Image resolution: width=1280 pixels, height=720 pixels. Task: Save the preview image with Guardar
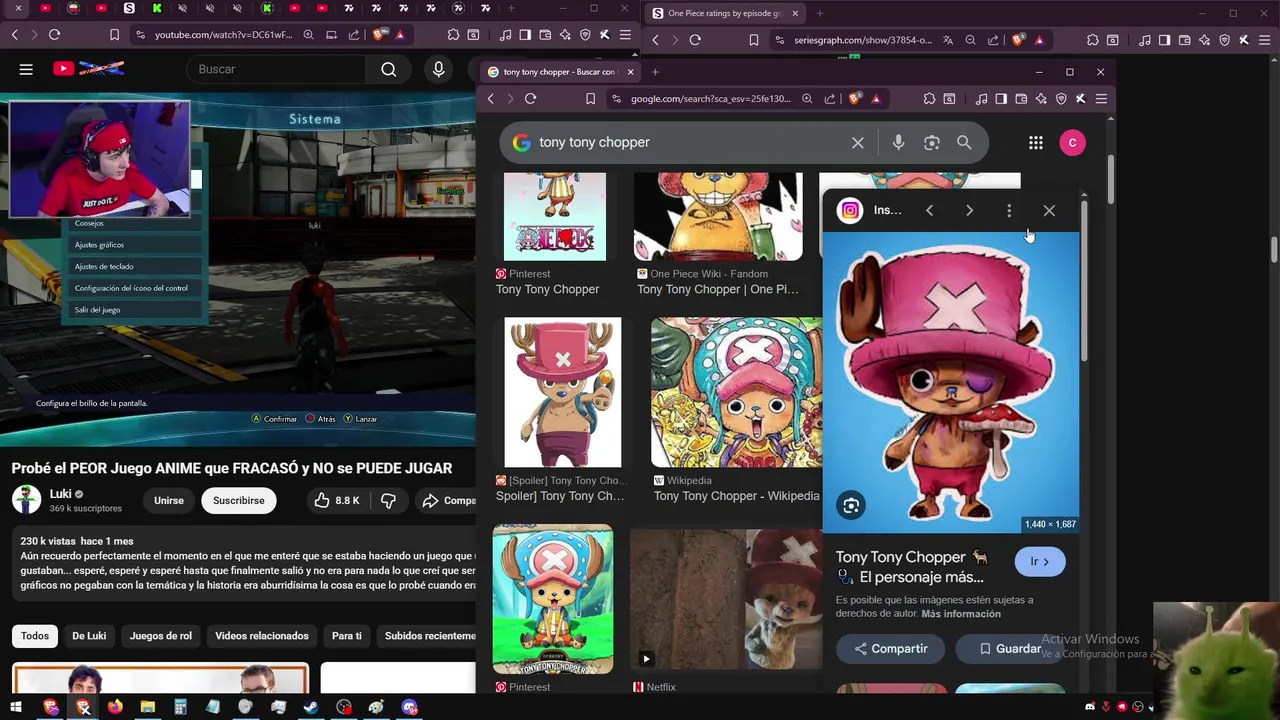(1010, 649)
